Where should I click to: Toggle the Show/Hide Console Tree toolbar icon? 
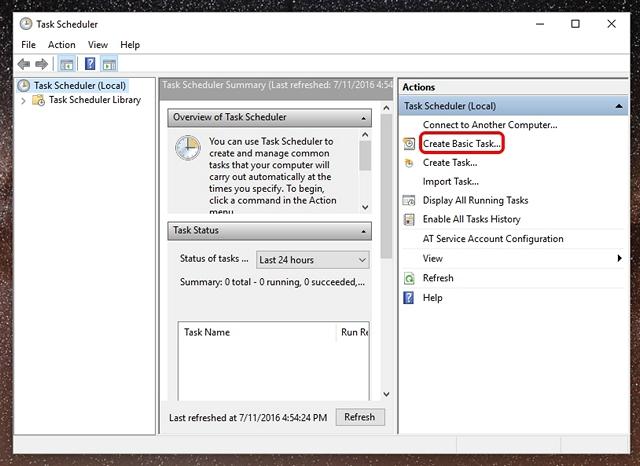point(67,64)
